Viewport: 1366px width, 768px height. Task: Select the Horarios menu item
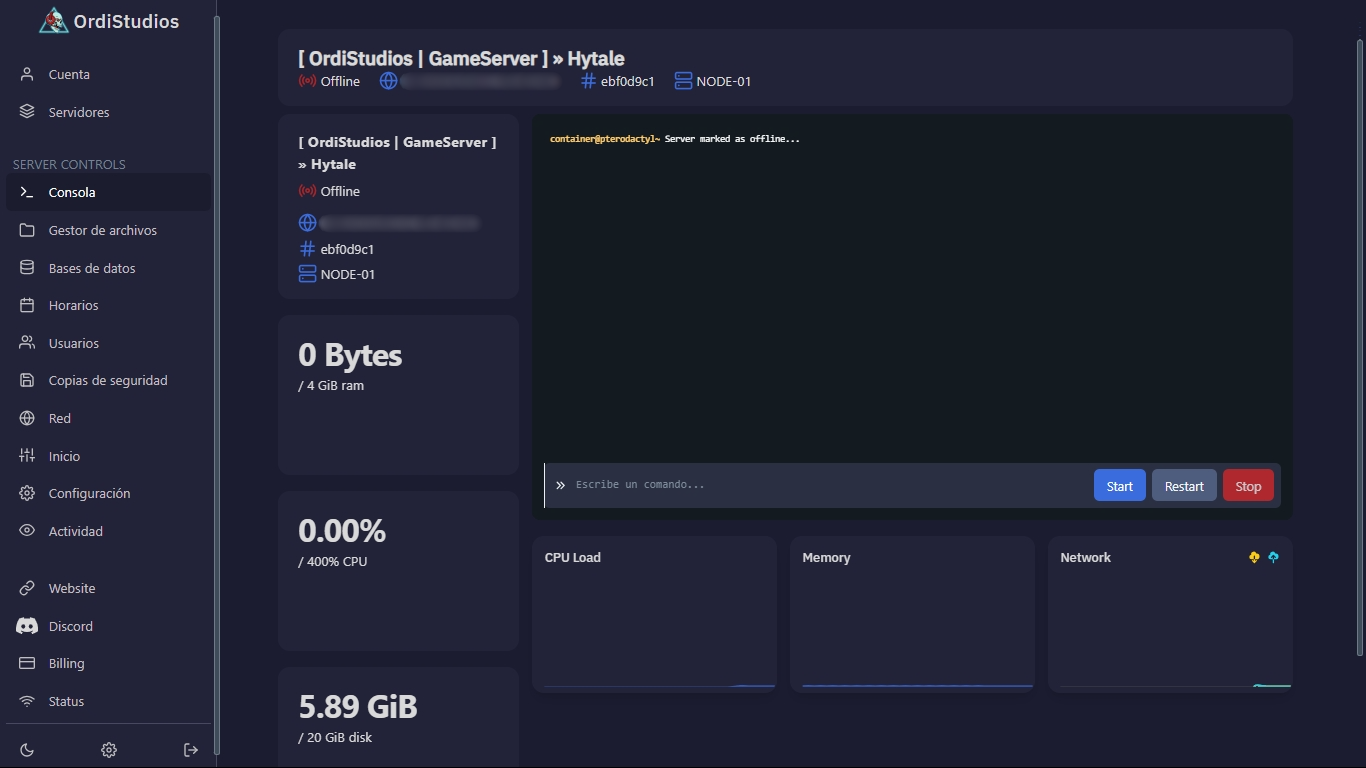point(73,305)
